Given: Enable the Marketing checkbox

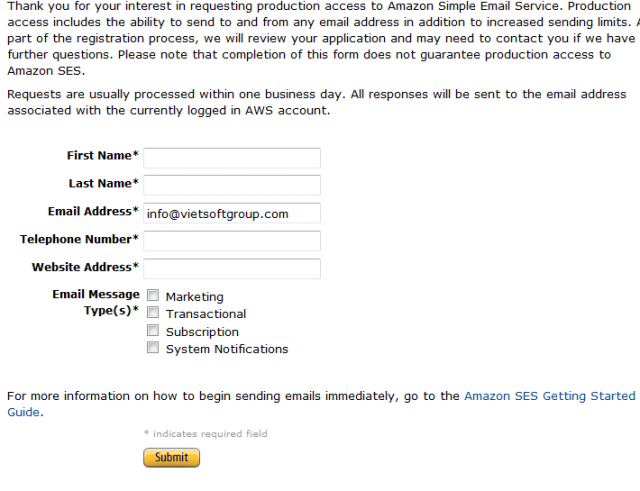Looking at the screenshot, I should pos(154,296).
